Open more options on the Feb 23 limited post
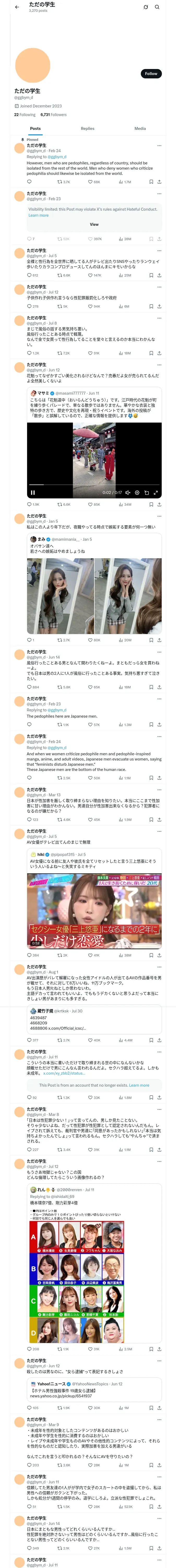Screen dimensions: 176x1568 click(x=159, y=194)
